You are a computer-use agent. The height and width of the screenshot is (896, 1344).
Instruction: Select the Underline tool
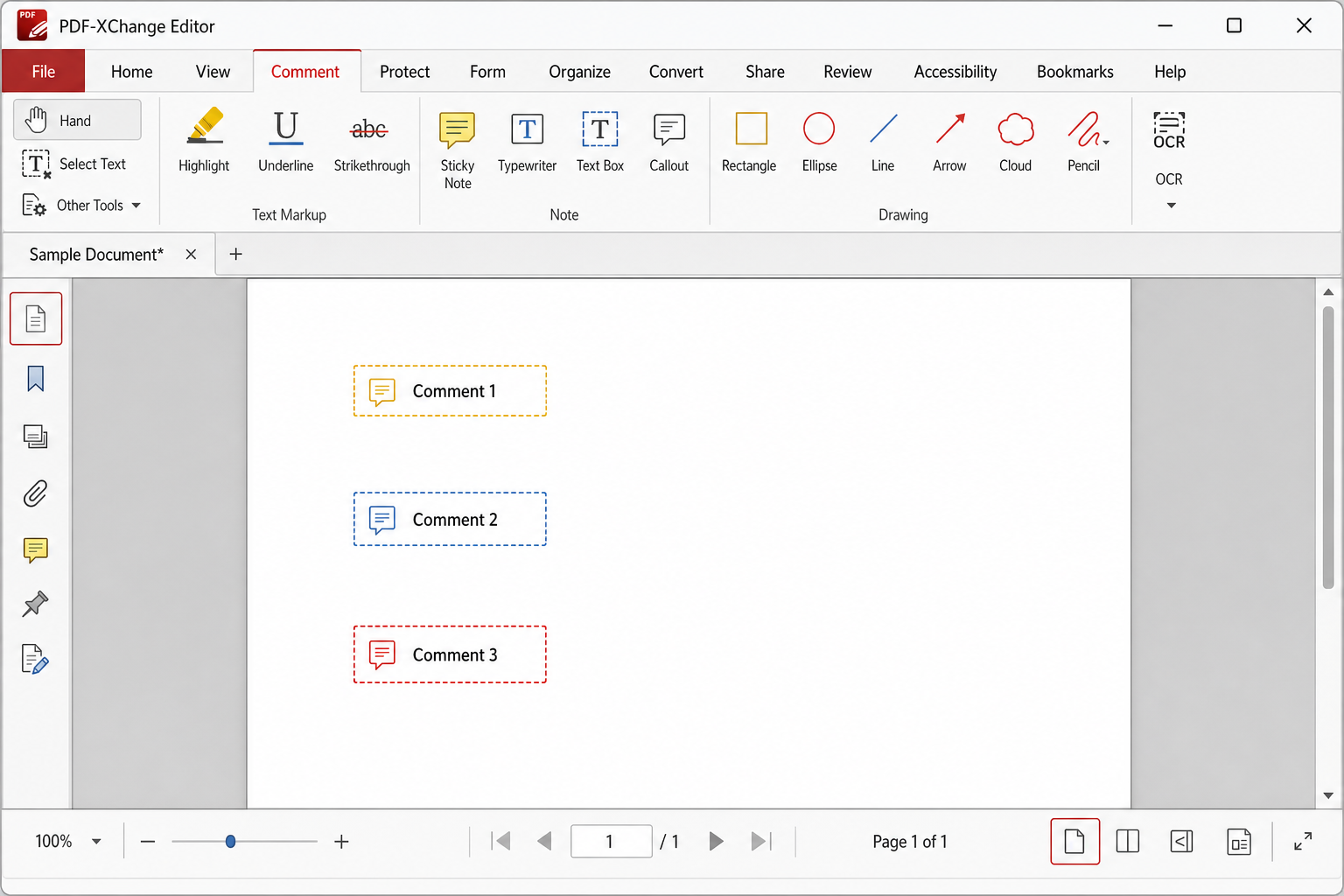[285, 140]
